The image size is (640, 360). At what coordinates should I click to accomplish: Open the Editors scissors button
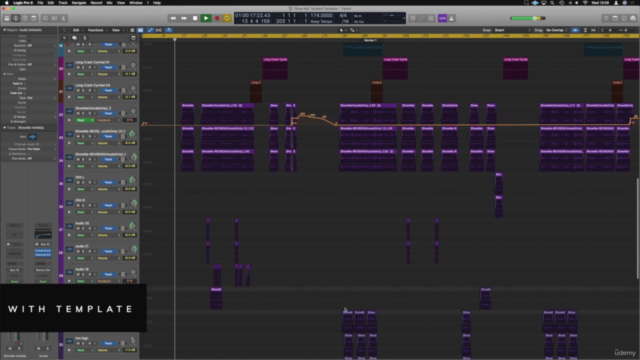point(63,18)
